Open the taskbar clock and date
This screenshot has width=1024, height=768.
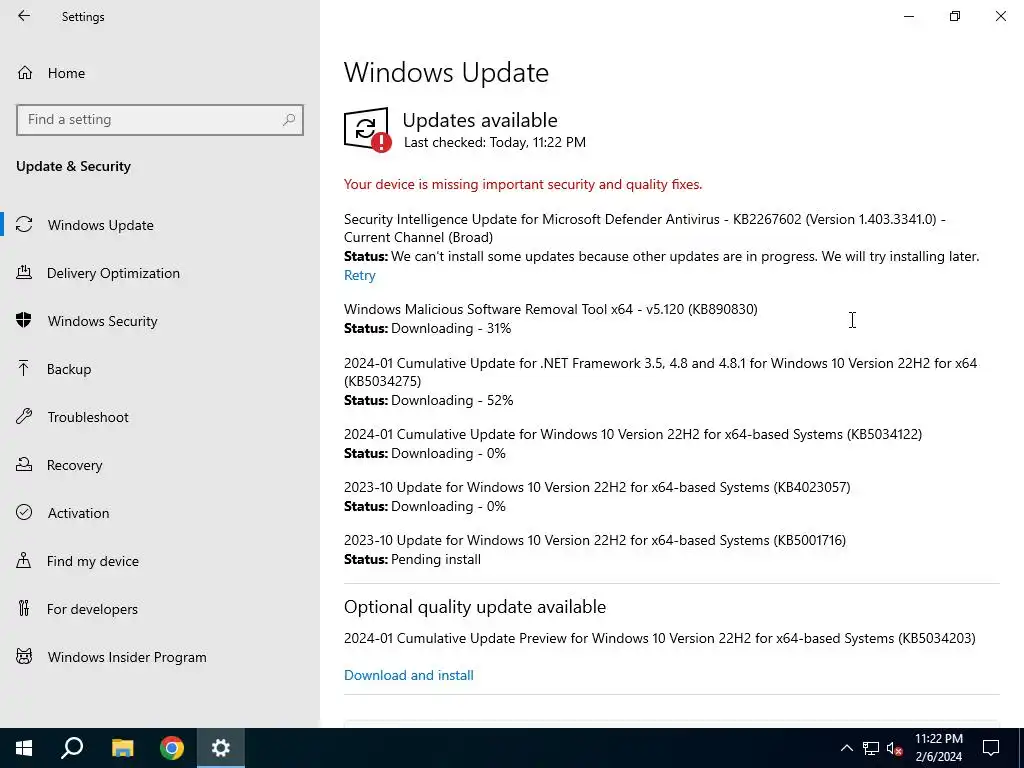(938, 748)
